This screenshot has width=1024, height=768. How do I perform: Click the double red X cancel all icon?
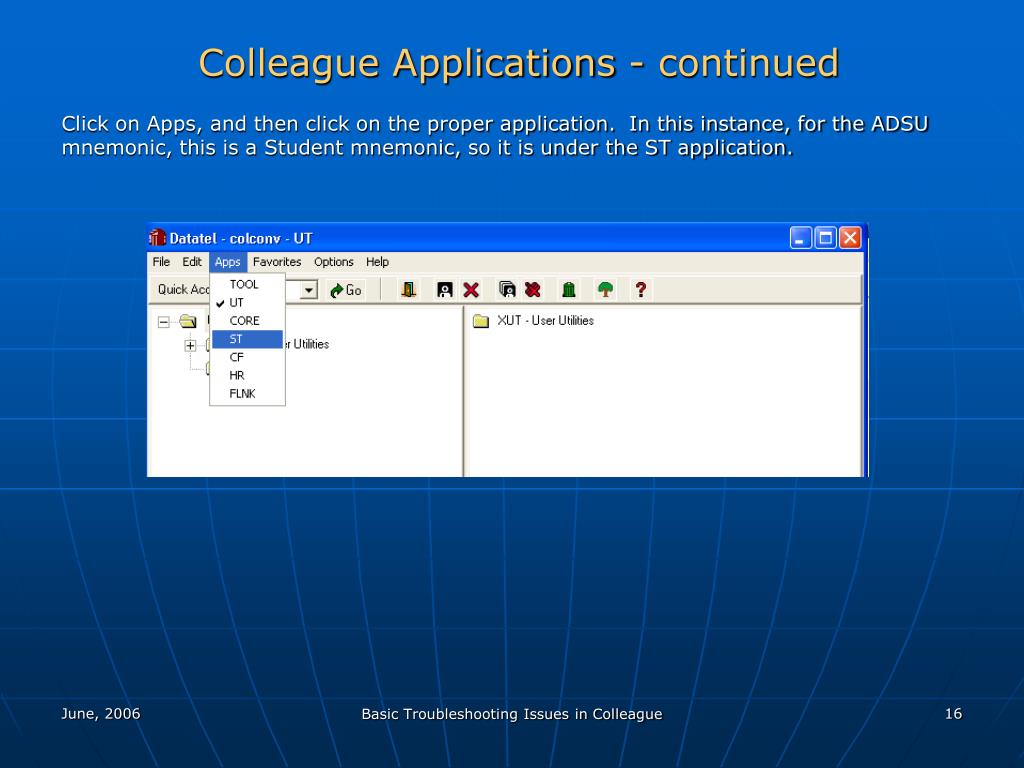(x=533, y=289)
